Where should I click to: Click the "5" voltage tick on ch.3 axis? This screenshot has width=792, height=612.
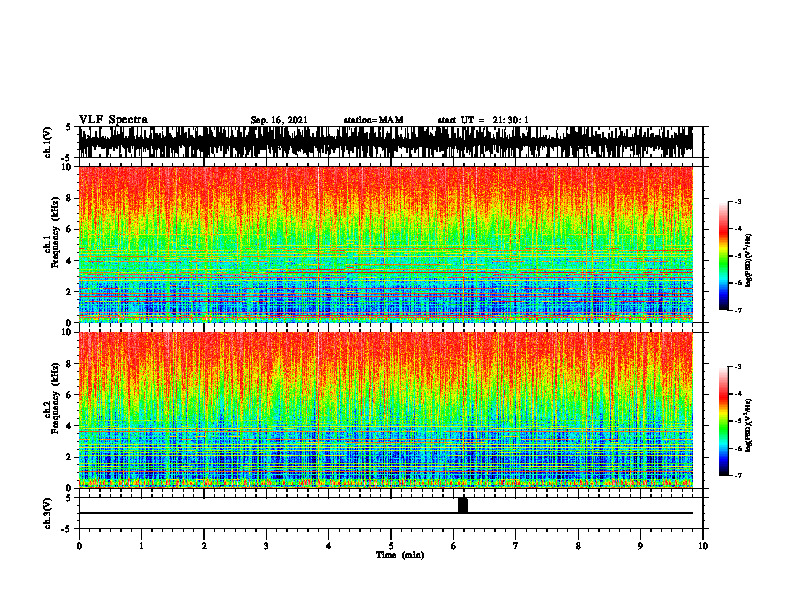[68, 497]
